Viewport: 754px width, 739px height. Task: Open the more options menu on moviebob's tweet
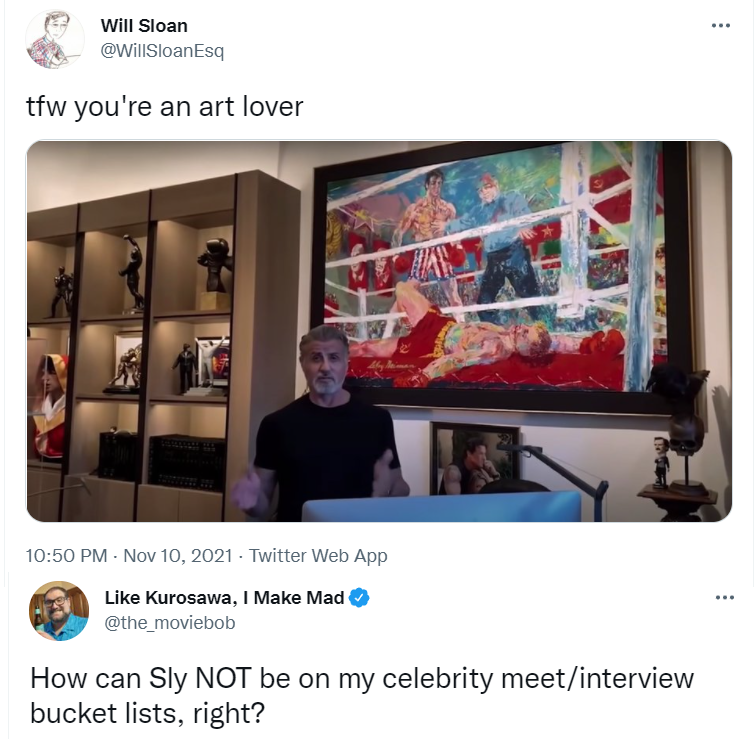pos(725,598)
